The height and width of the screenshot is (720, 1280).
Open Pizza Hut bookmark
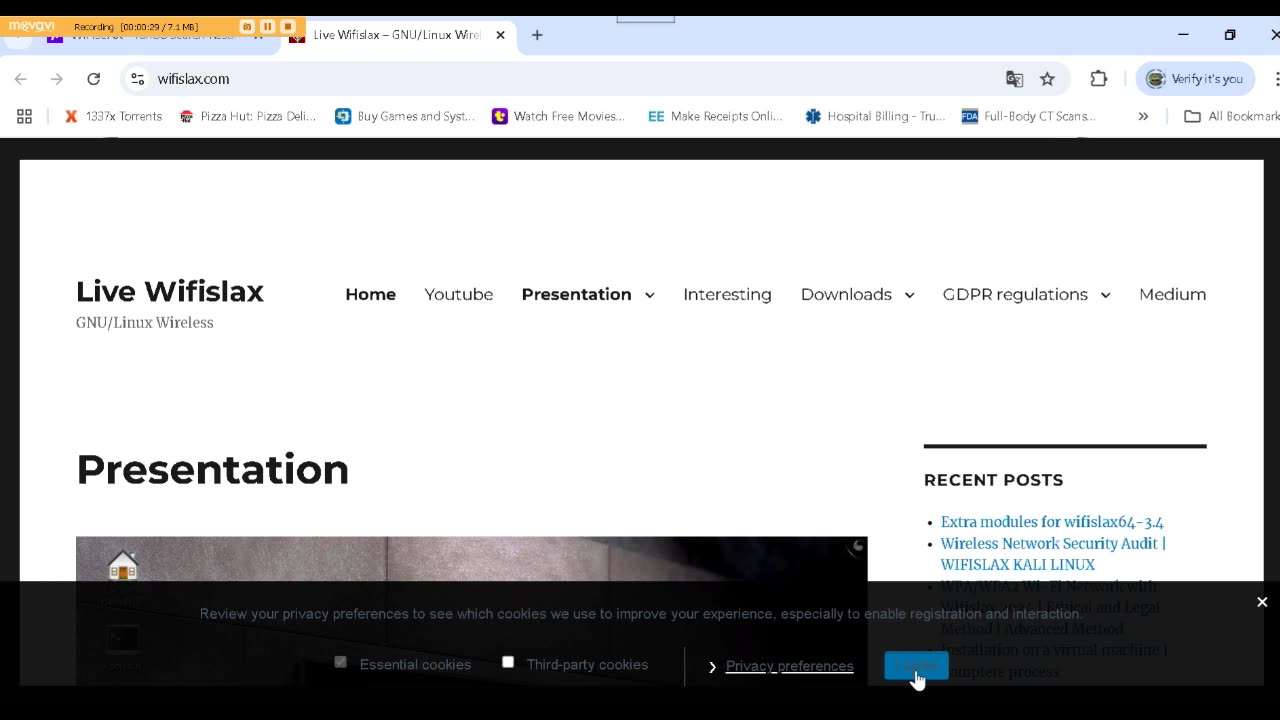248,116
